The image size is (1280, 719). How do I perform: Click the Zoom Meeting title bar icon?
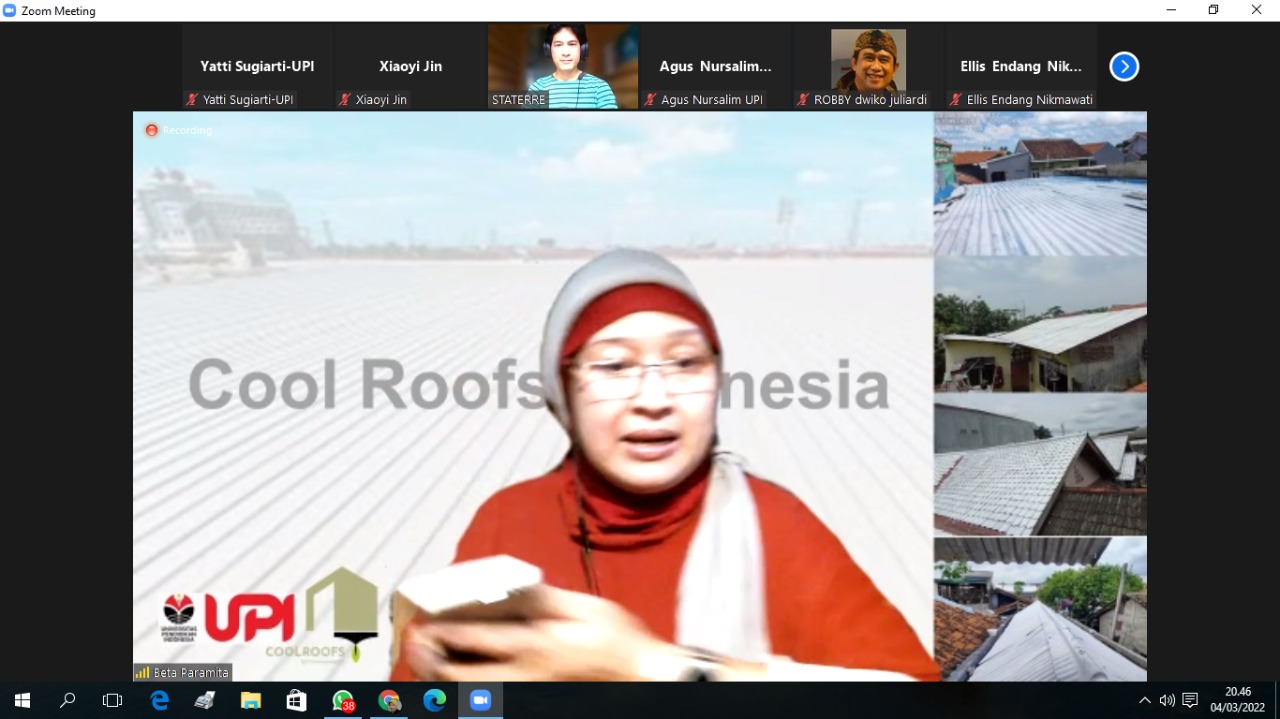[10, 10]
